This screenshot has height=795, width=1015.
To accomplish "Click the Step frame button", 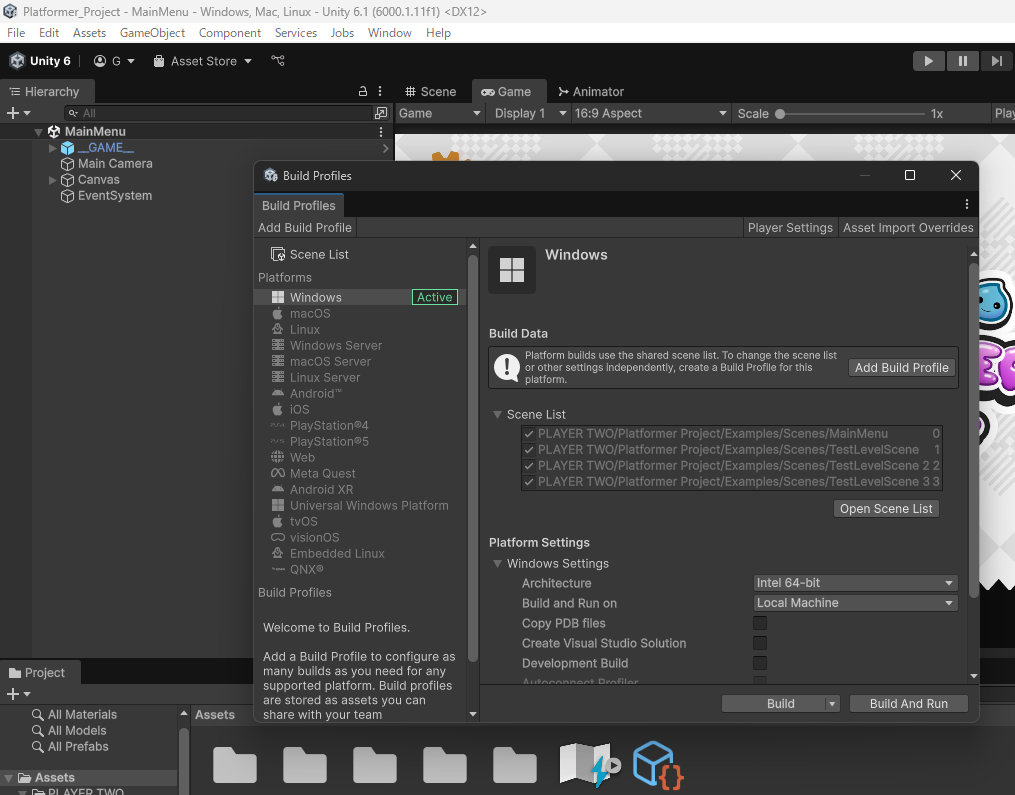I will tap(997, 61).
